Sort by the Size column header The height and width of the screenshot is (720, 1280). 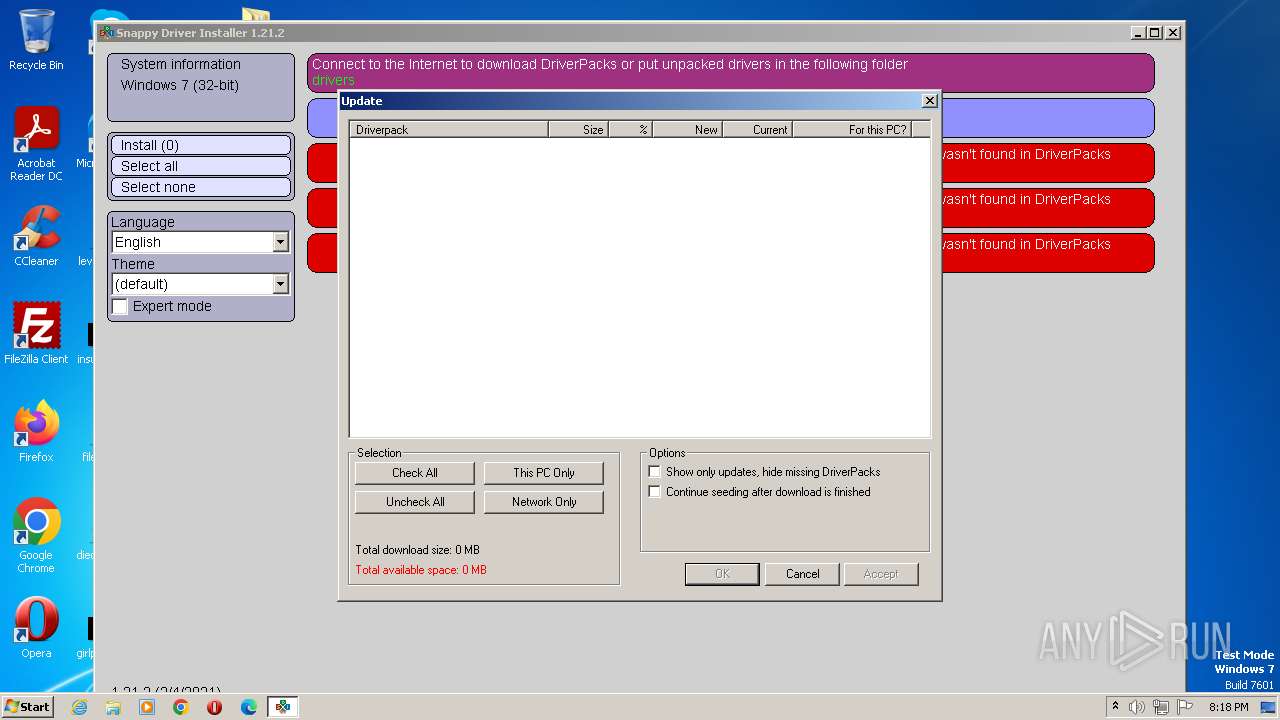578,129
